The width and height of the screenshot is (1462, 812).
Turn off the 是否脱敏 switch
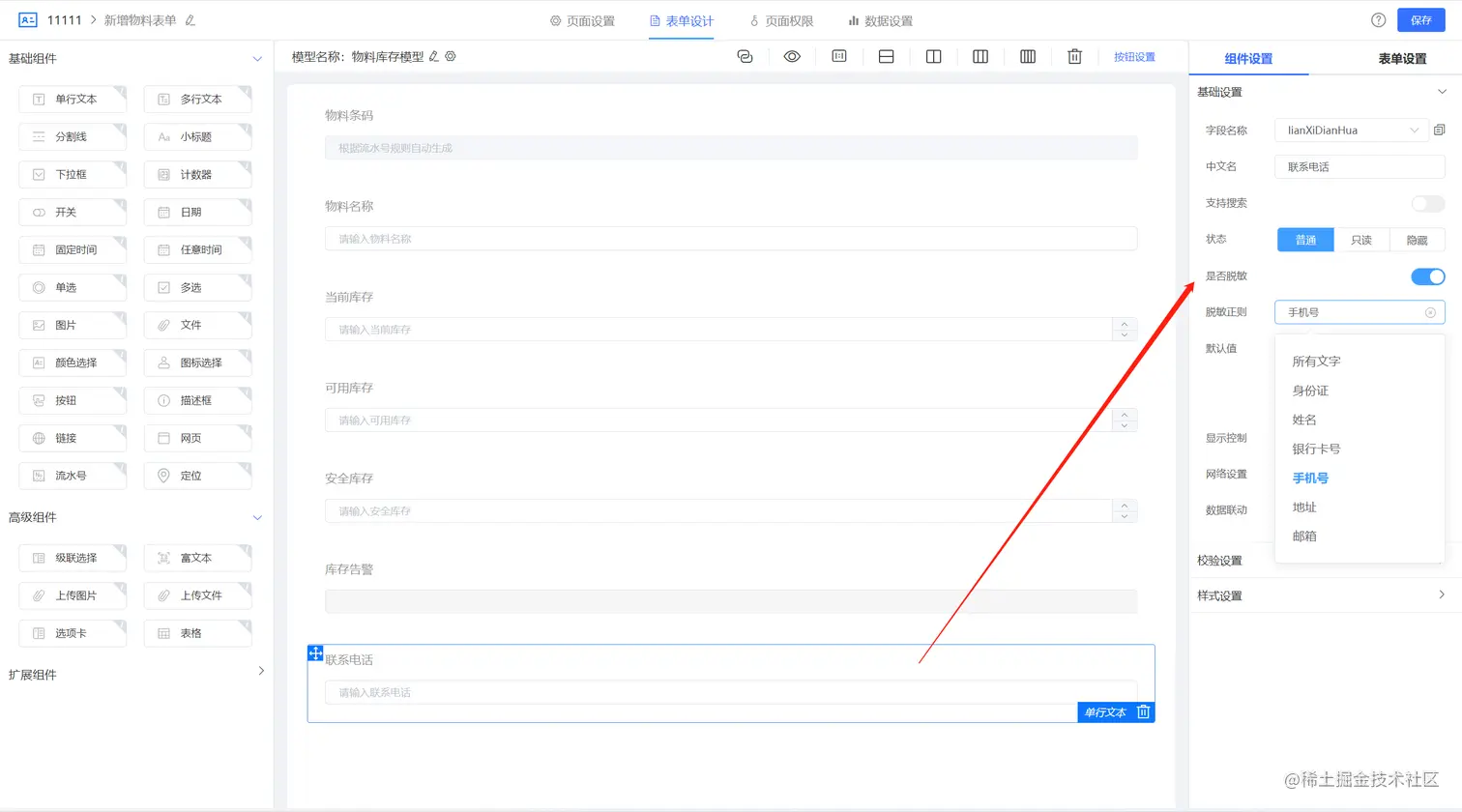tap(1427, 276)
